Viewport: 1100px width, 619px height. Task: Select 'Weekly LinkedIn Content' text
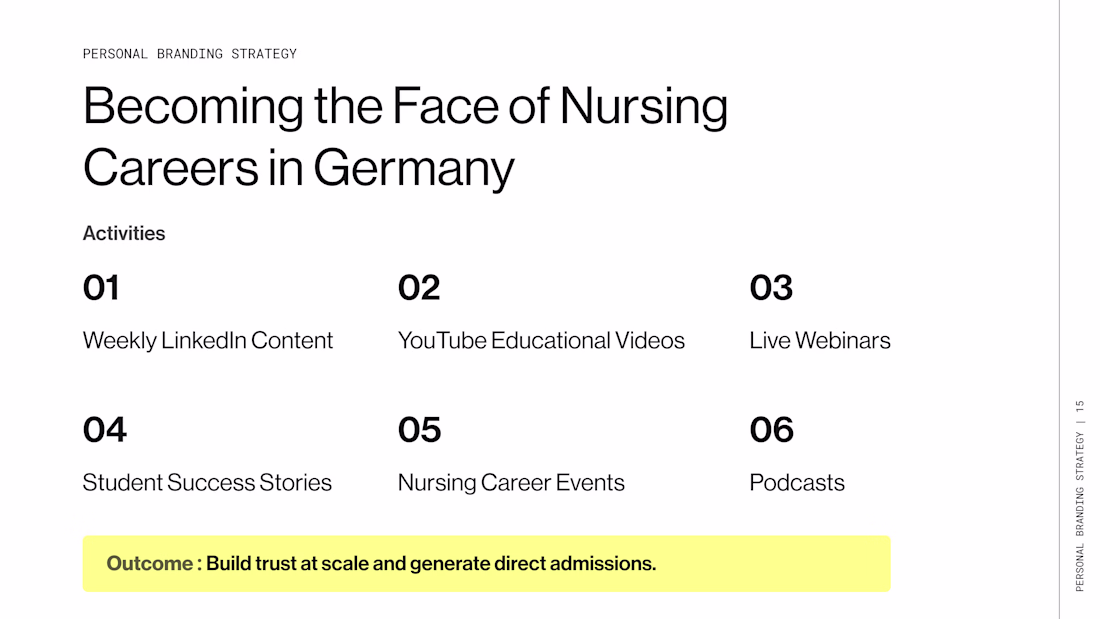(x=208, y=340)
